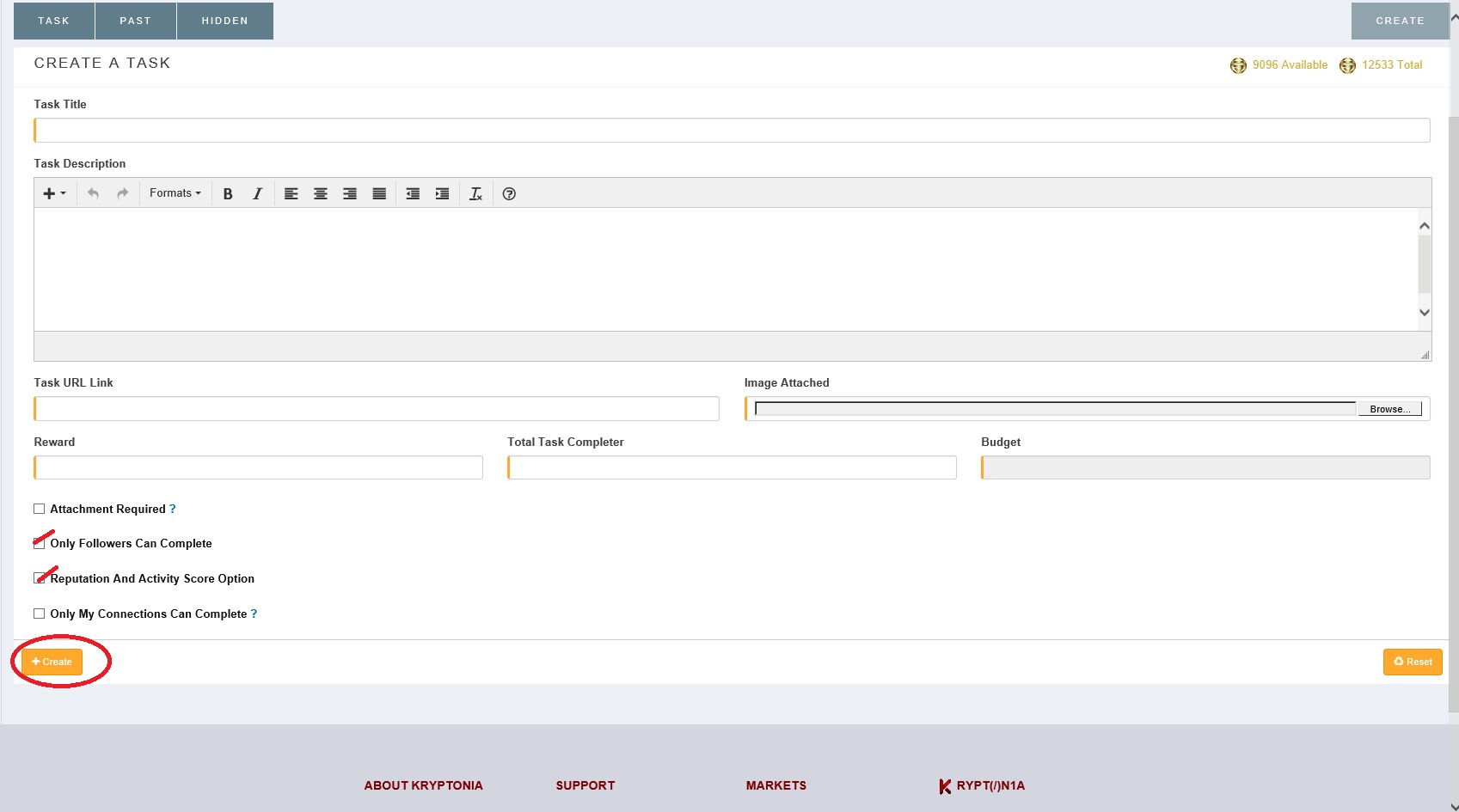The image size is (1459, 812).
Task: Align text left
Action: click(x=291, y=193)
